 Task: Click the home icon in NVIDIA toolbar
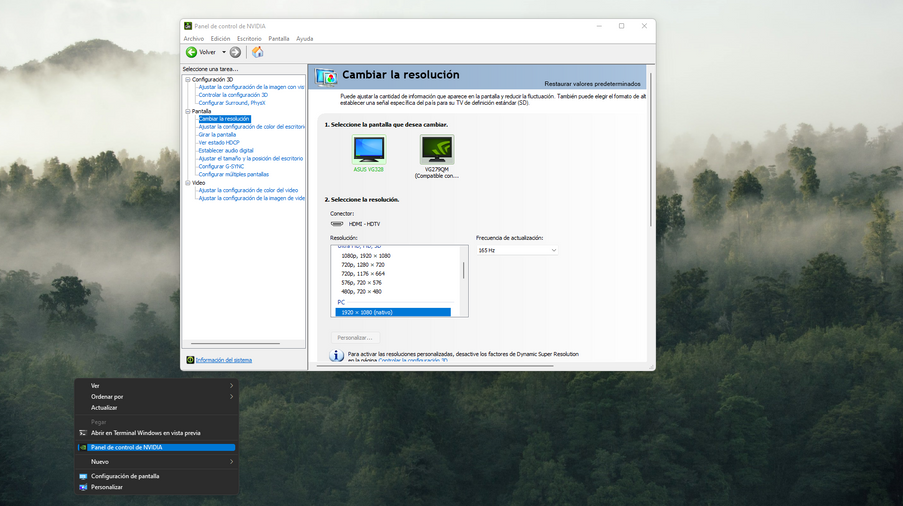point(257,52)
